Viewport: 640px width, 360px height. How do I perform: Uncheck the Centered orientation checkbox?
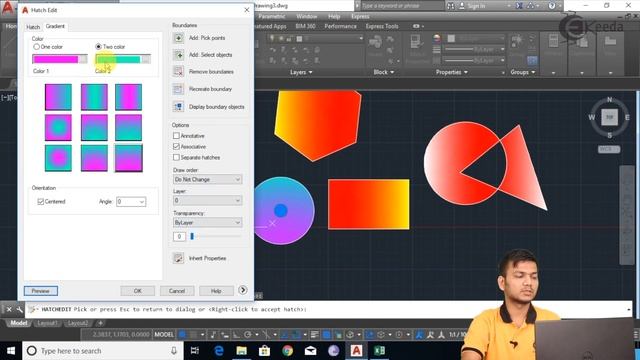tap(40, 202)
